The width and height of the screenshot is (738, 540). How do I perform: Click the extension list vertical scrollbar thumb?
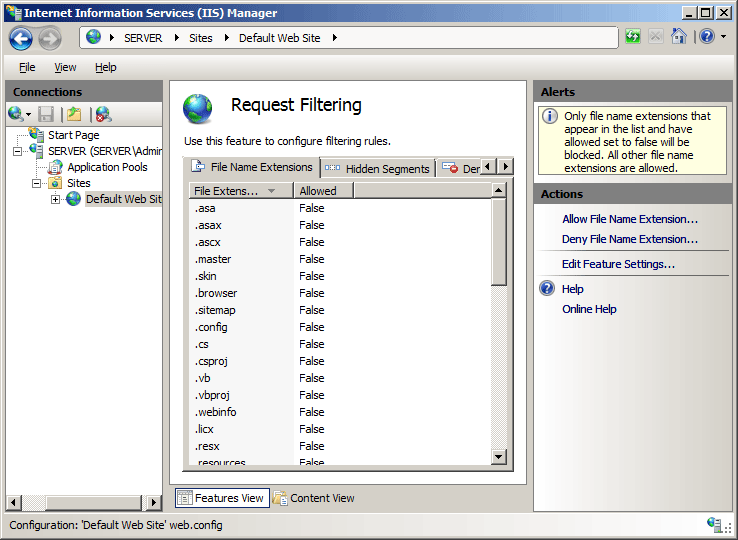point(498,242)
